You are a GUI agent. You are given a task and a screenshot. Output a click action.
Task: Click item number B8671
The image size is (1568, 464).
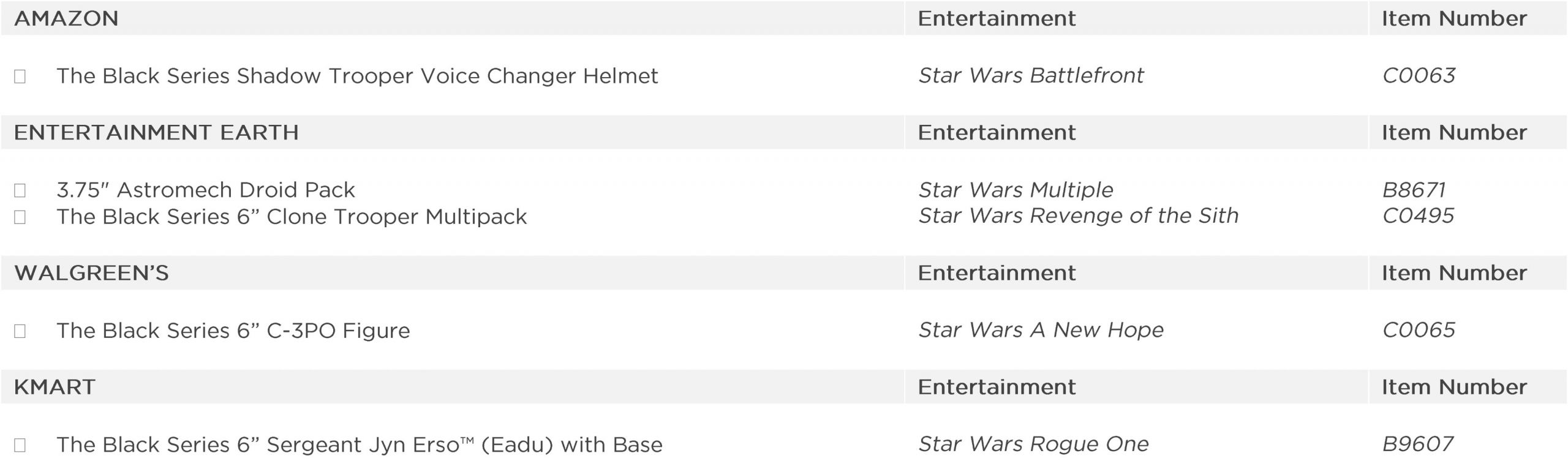(x=1414, y=190)
